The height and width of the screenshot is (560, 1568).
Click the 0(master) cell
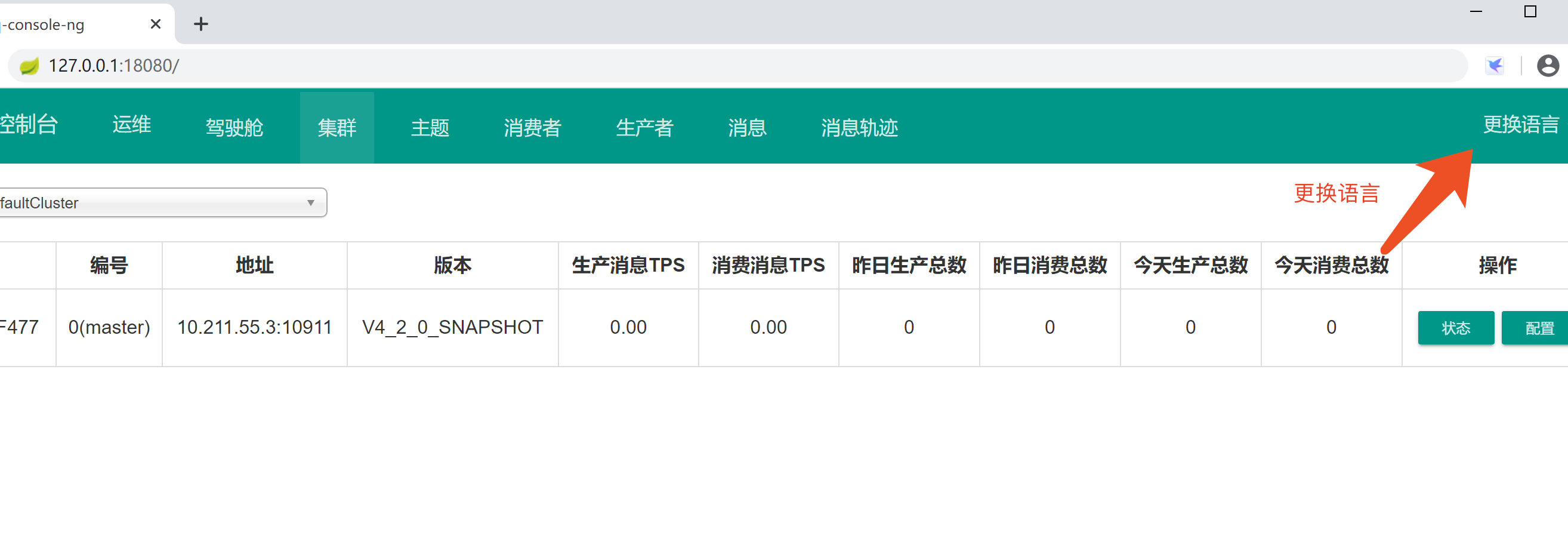(x=109, y=327)
